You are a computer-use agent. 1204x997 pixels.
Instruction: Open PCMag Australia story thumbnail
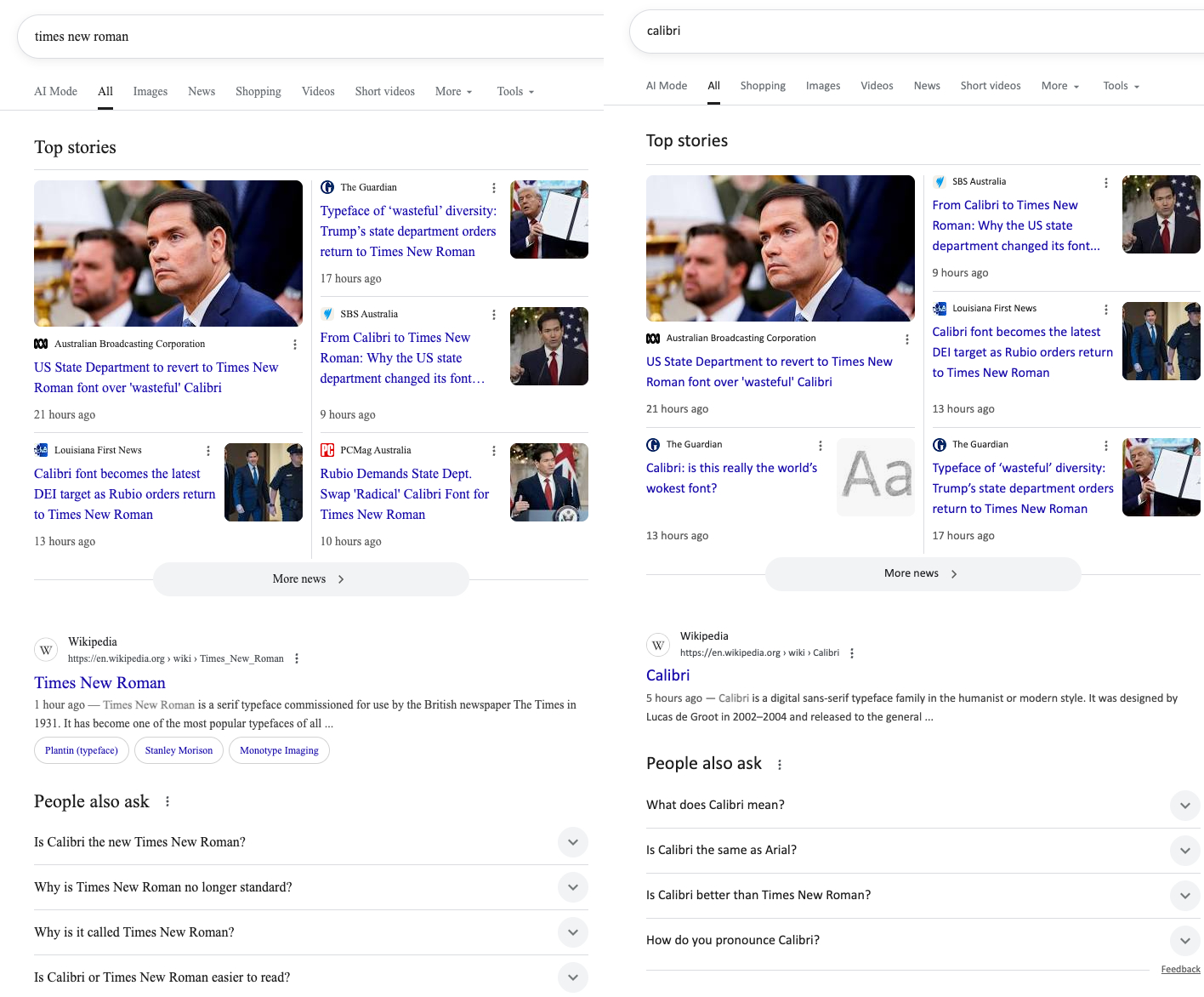549,482
